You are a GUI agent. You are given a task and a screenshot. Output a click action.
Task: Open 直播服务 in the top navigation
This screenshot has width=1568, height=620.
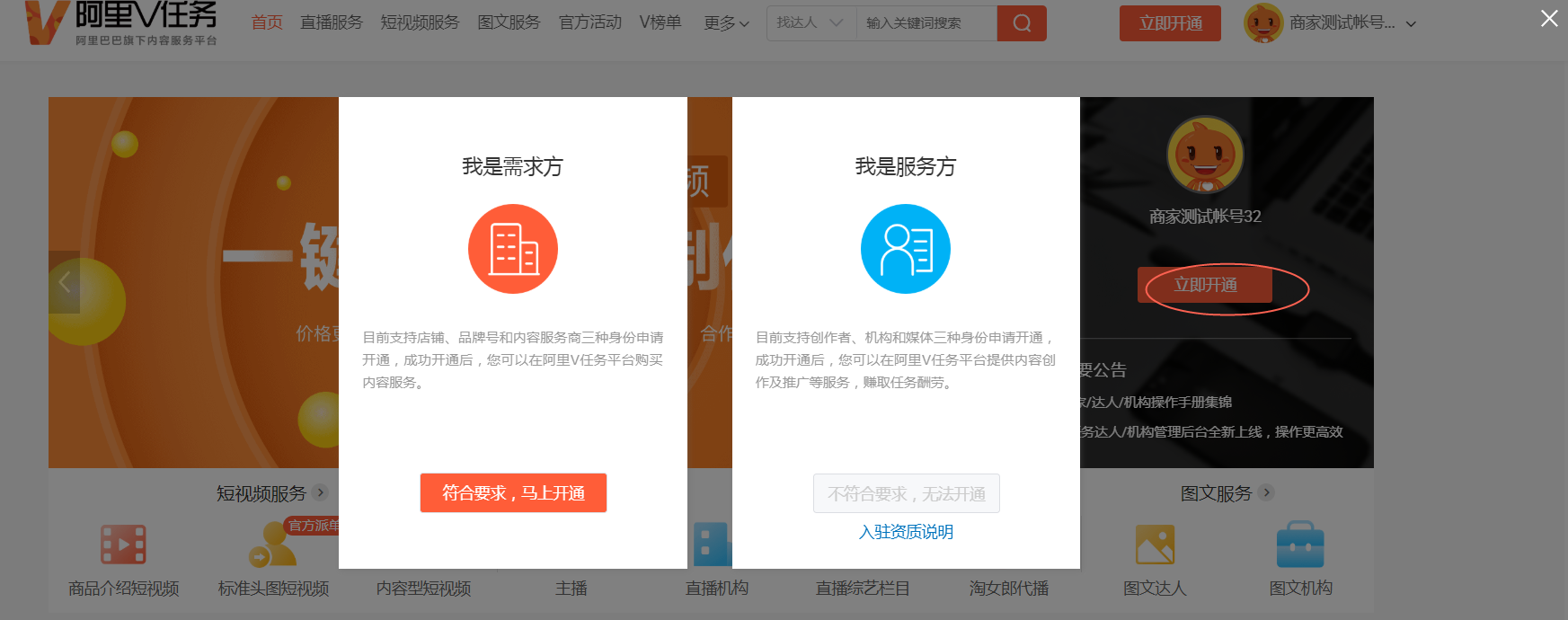332,22
